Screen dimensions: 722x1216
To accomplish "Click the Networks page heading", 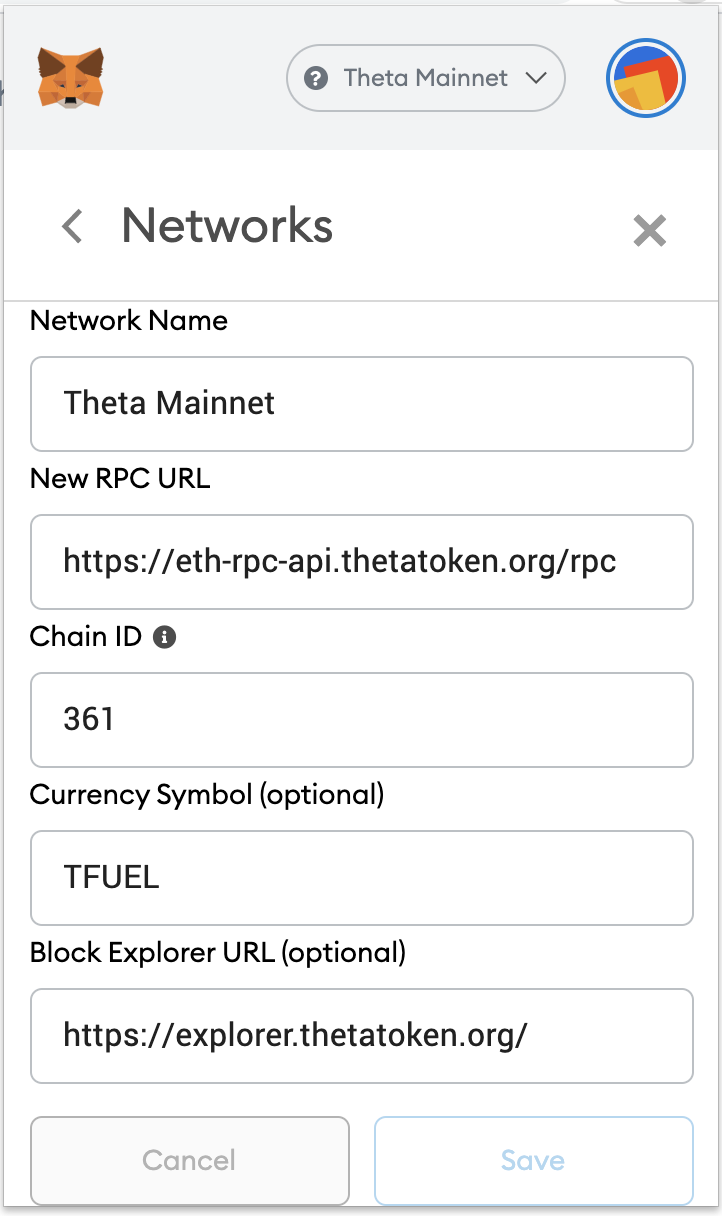I will click(227, 226).
